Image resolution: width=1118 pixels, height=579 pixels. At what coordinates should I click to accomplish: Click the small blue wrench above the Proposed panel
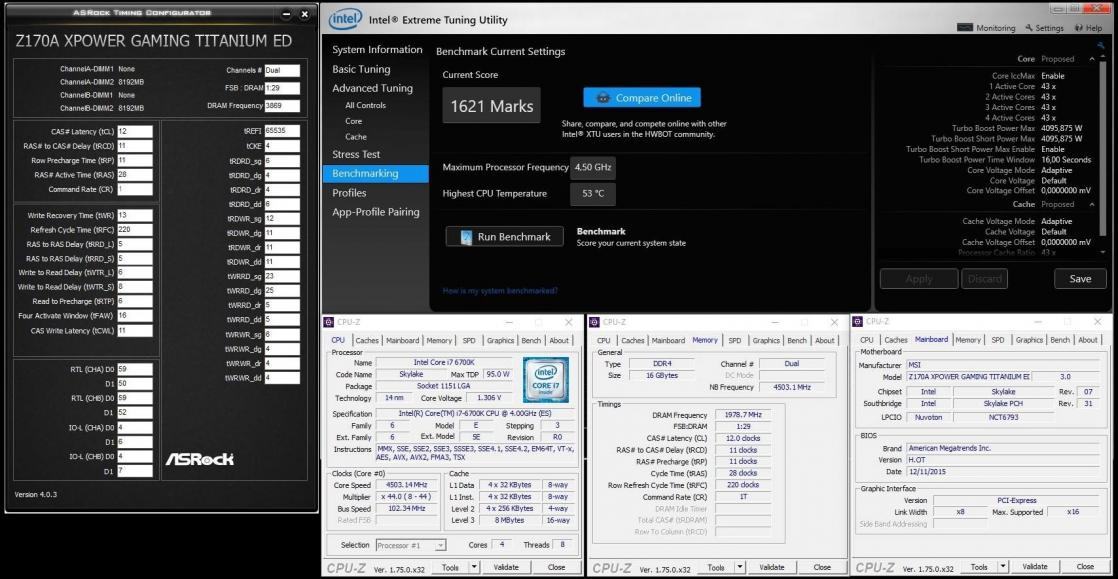tap(1101, 46)
